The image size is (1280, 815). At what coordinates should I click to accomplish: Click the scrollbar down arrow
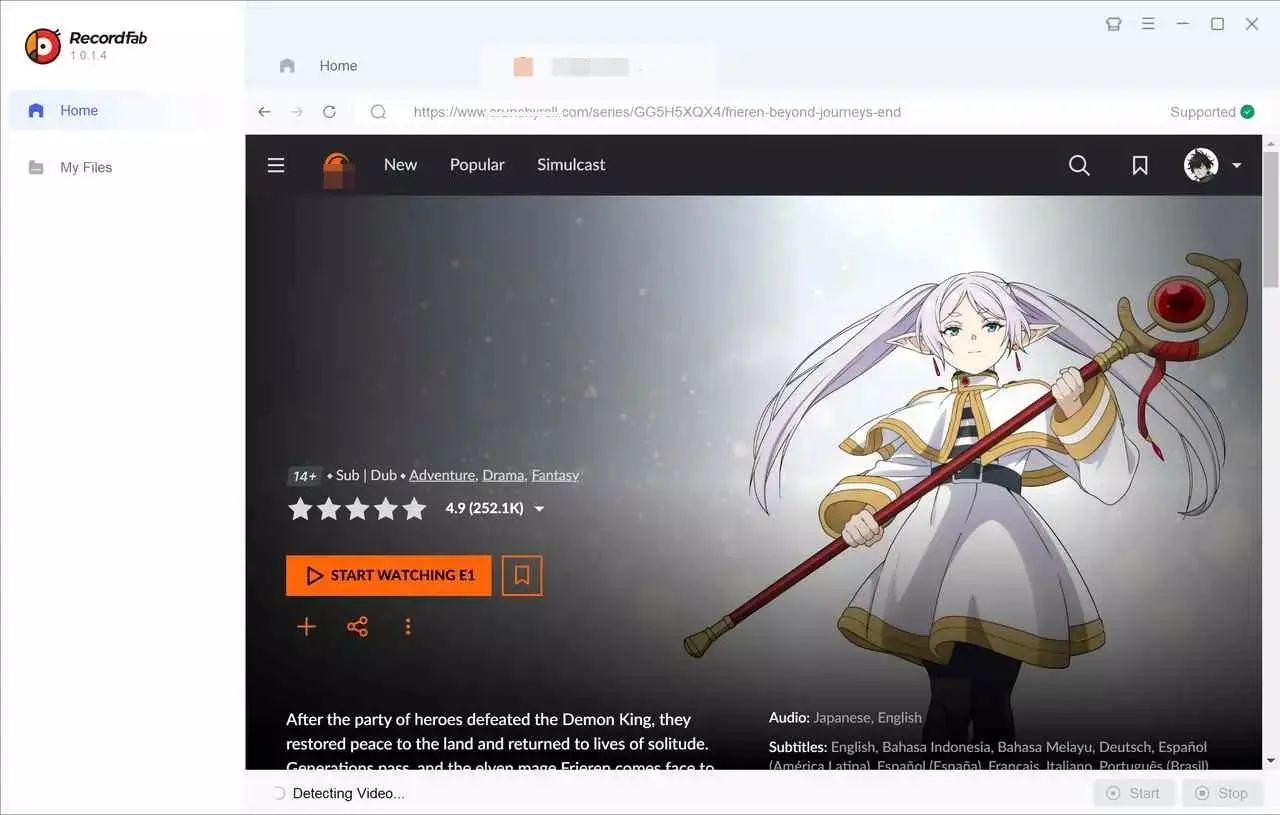click(1271, 761)
